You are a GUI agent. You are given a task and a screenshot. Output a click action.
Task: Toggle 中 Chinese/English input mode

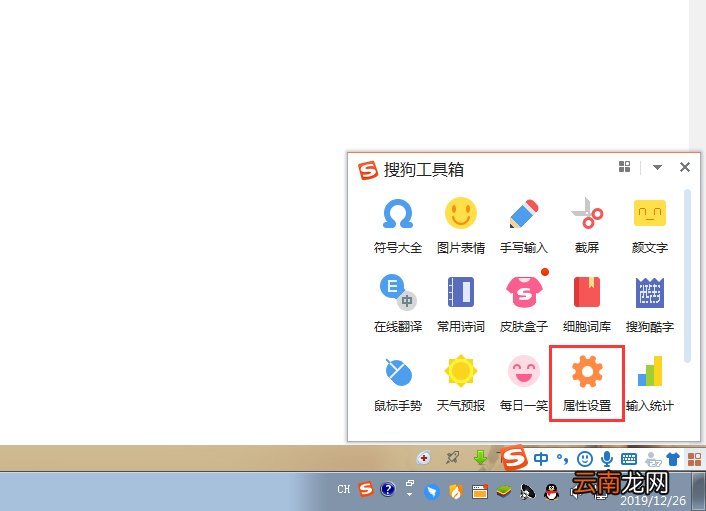point(541,459)
